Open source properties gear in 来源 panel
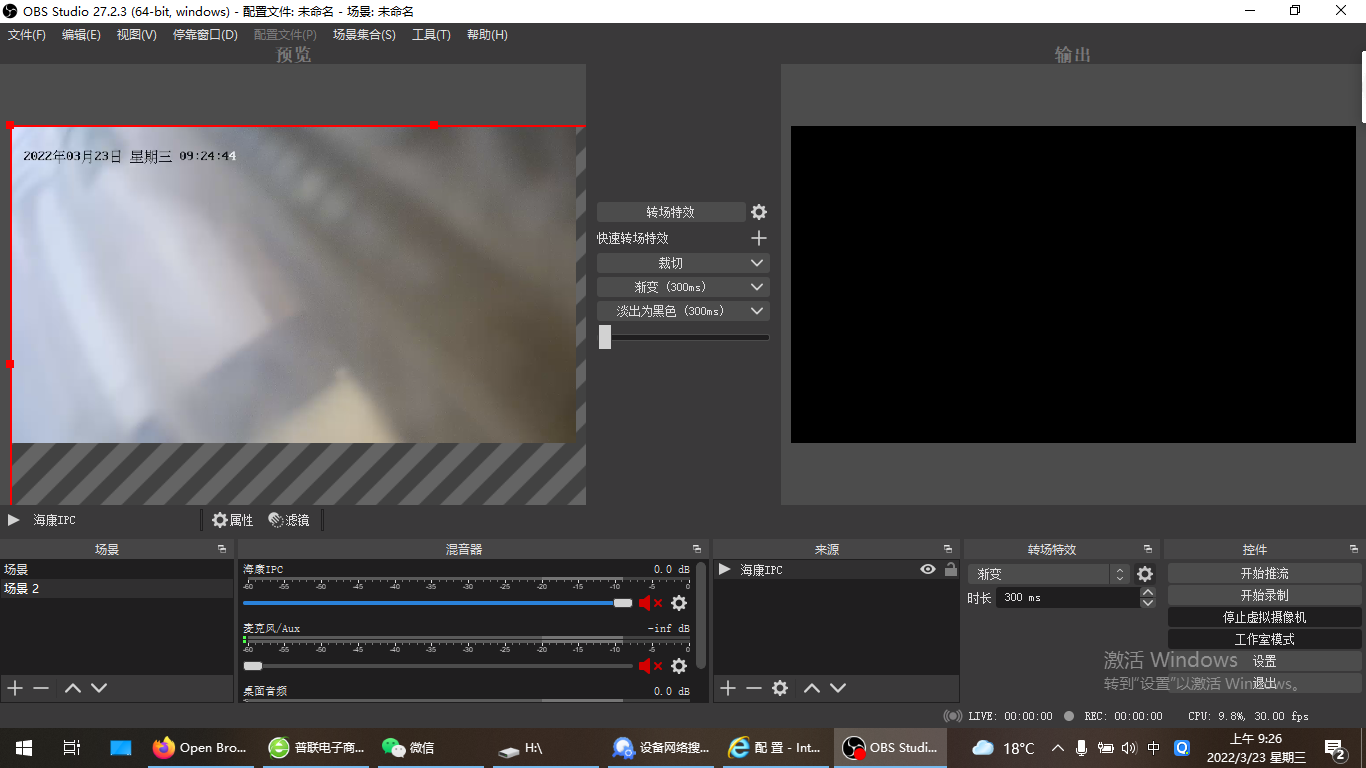 [780, 688]
